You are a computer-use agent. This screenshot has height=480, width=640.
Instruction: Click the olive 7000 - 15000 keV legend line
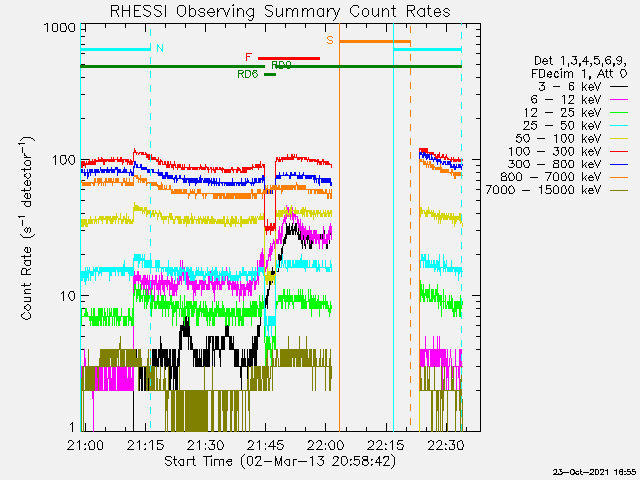pos(619,191)
